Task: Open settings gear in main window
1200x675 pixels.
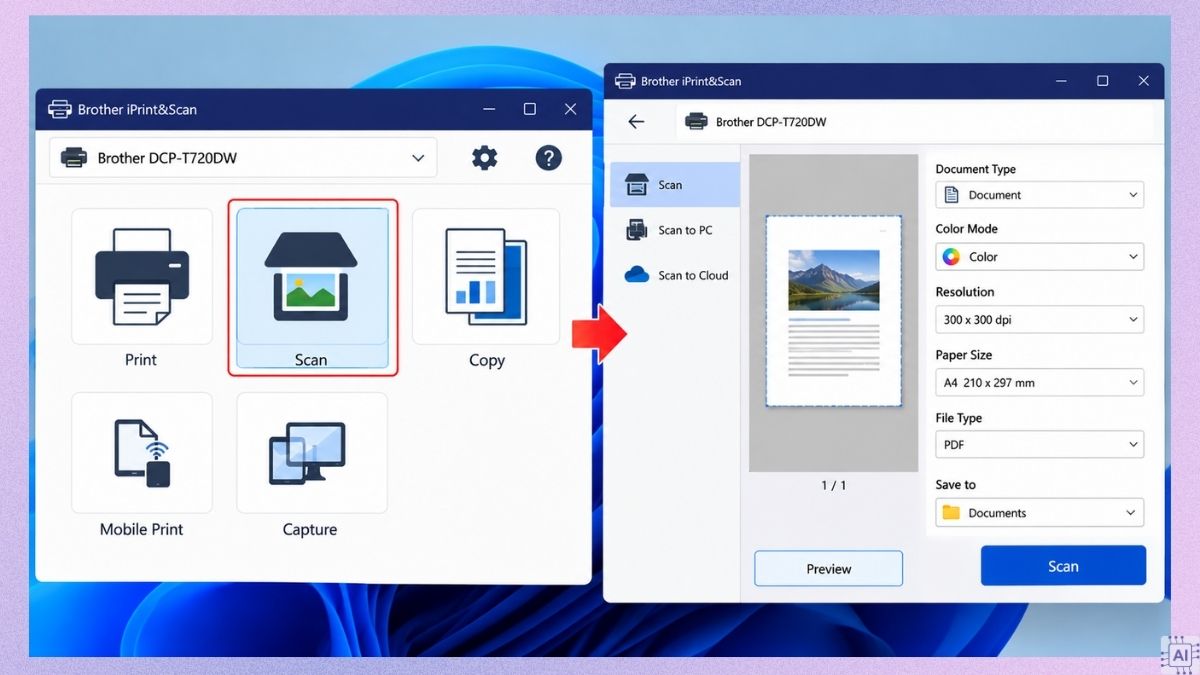Action: [485, 157]
